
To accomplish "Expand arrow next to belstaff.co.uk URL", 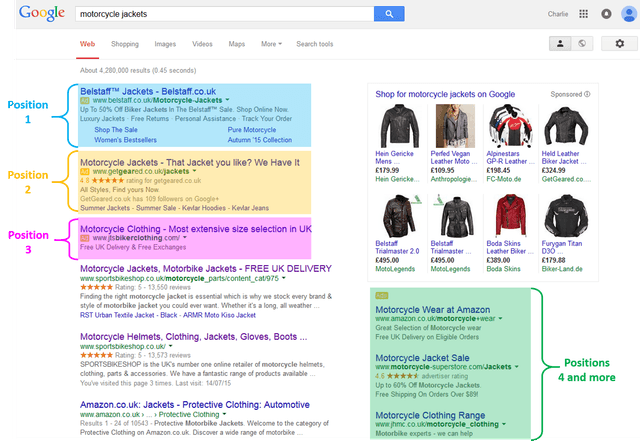I will tap(227, 100).
